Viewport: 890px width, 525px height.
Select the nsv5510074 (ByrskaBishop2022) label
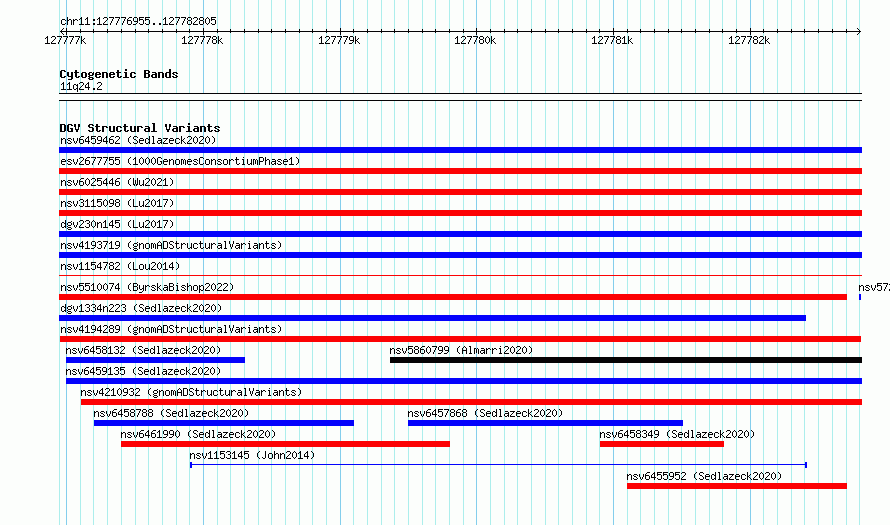pos(147,287)
